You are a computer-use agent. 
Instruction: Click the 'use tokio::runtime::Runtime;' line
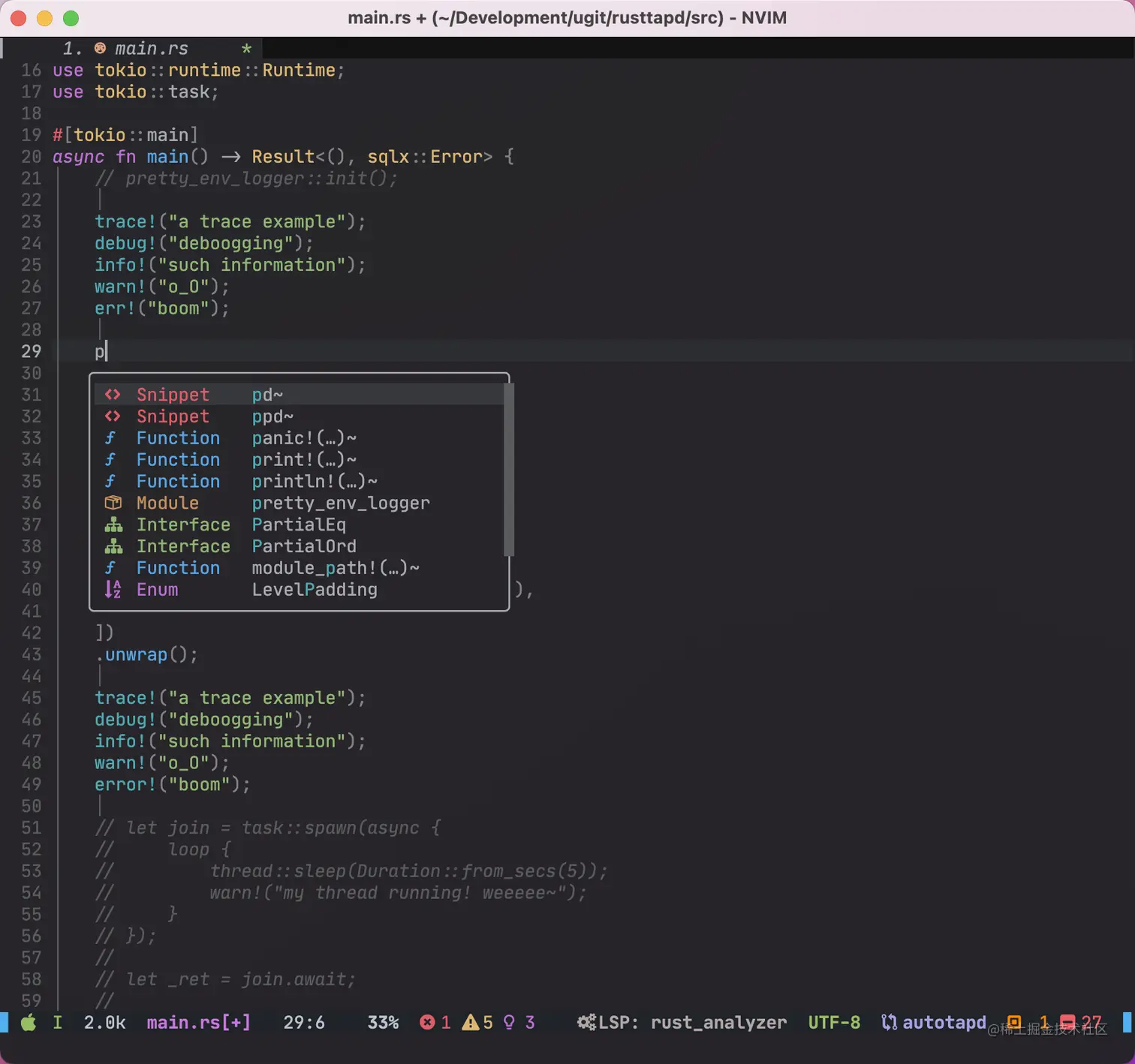198,71
